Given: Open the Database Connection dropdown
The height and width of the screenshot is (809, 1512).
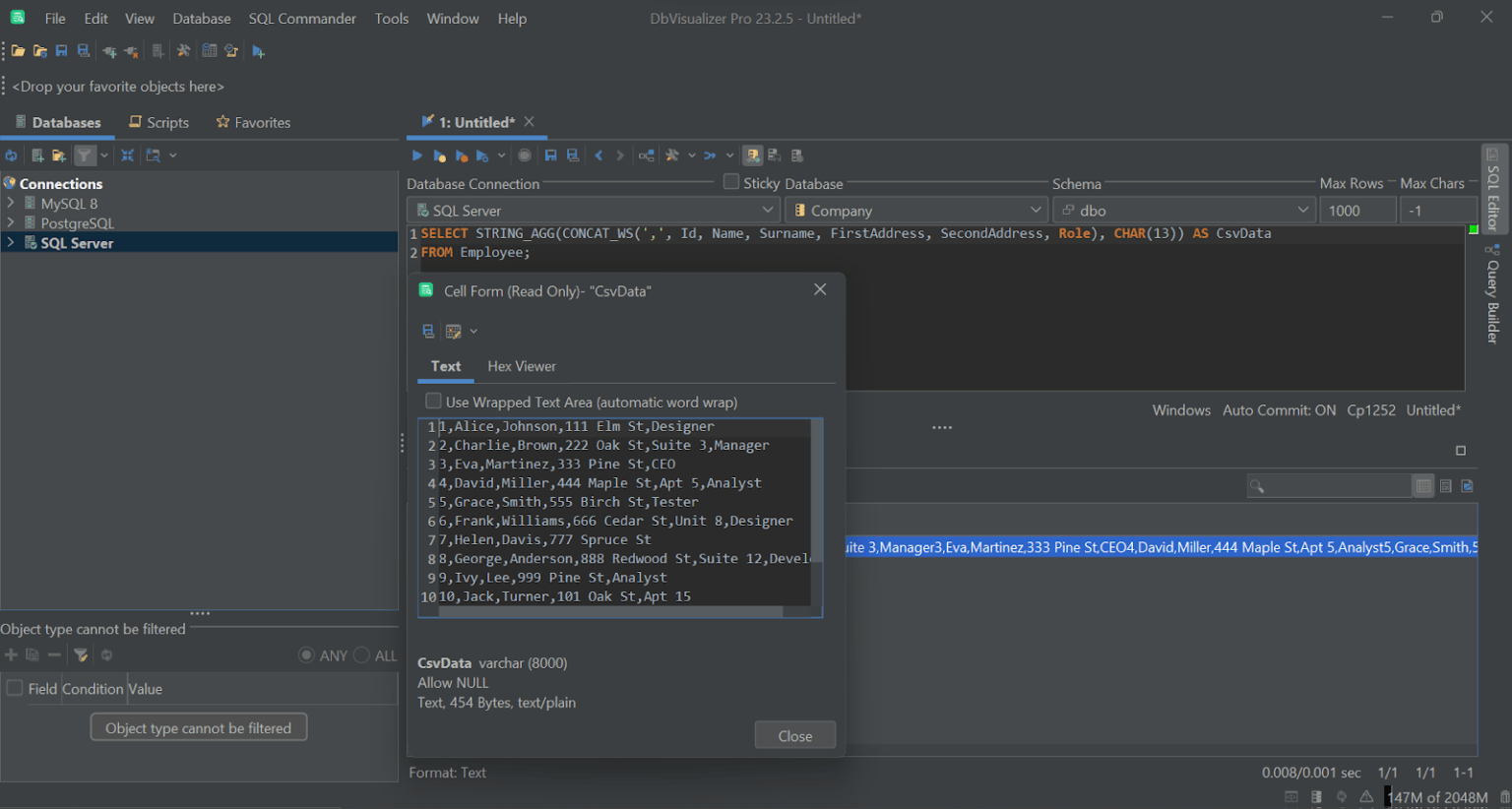Looking at the screenshot, I should [x=768, y=210].
